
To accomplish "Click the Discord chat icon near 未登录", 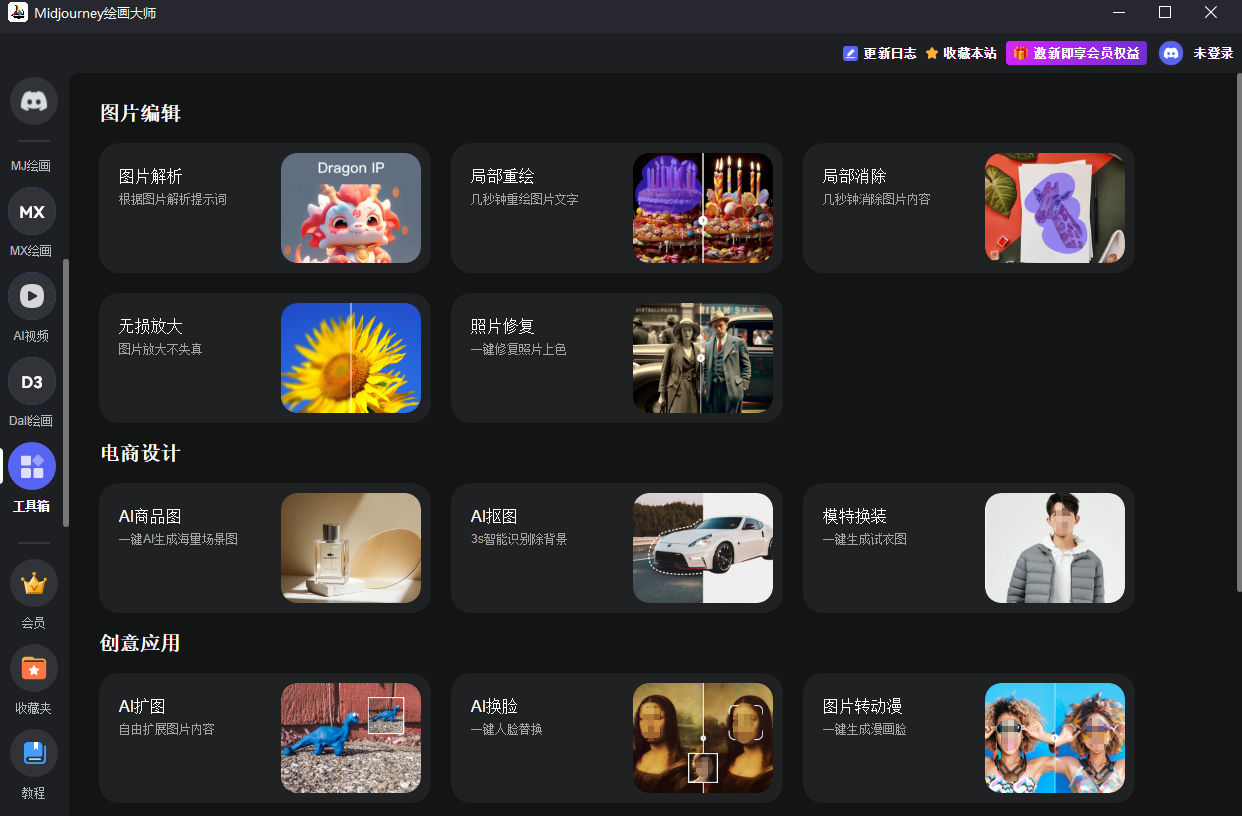I will [x=1170, y=53].
